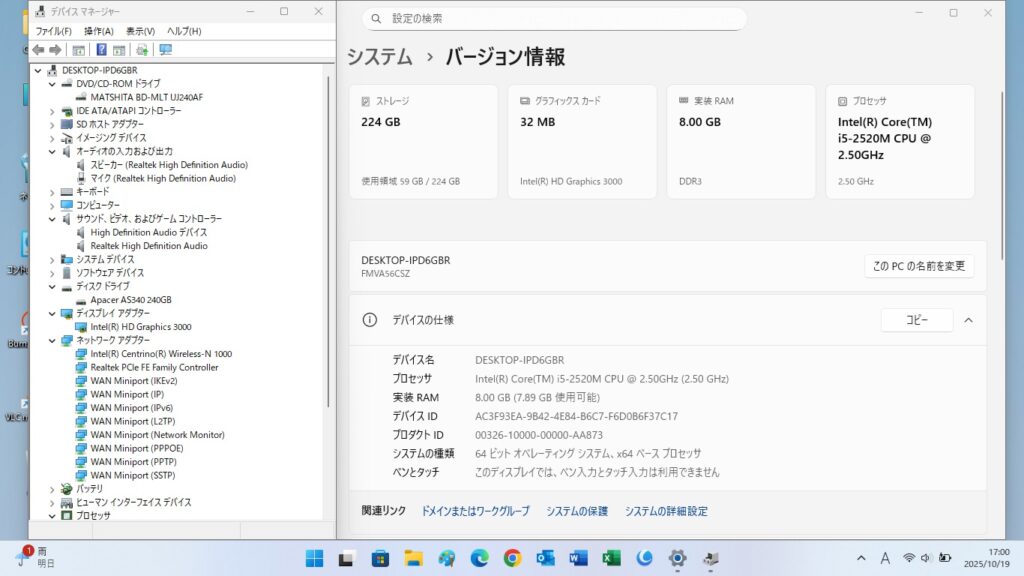The height and width of the screenshot is (576, 1024).
Task: Click the show/hide console tree toolbar icon
Action: tap(78, 50)
